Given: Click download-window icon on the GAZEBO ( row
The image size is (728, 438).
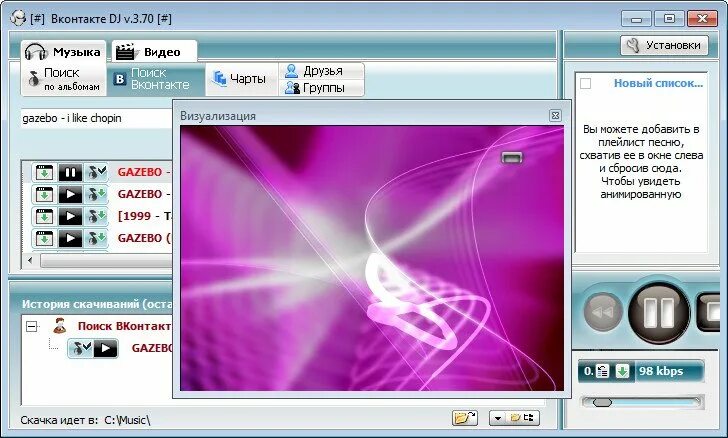Looking at the screenshot, I should click(x=44, y=238).
